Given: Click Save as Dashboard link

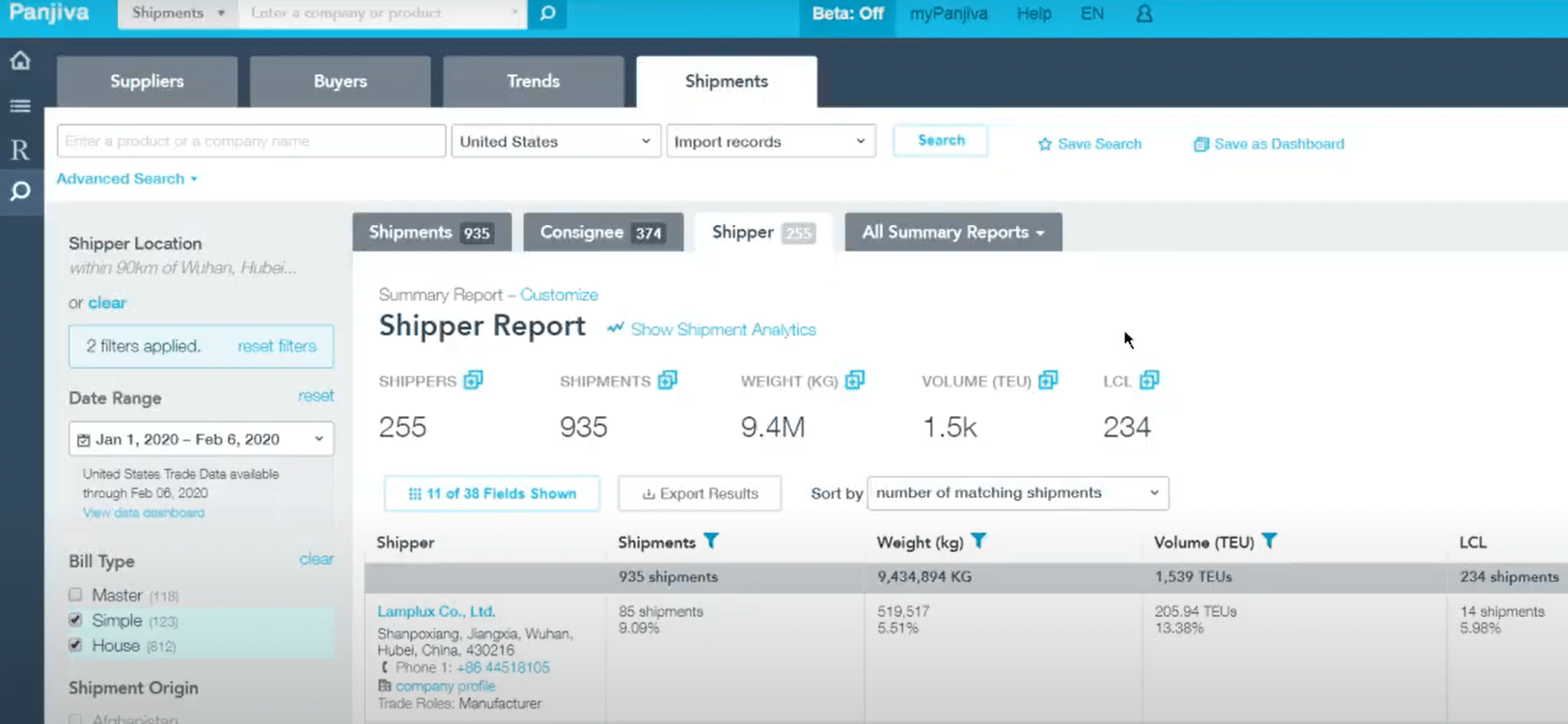Looking at the screenshot, I should 1279,144.
